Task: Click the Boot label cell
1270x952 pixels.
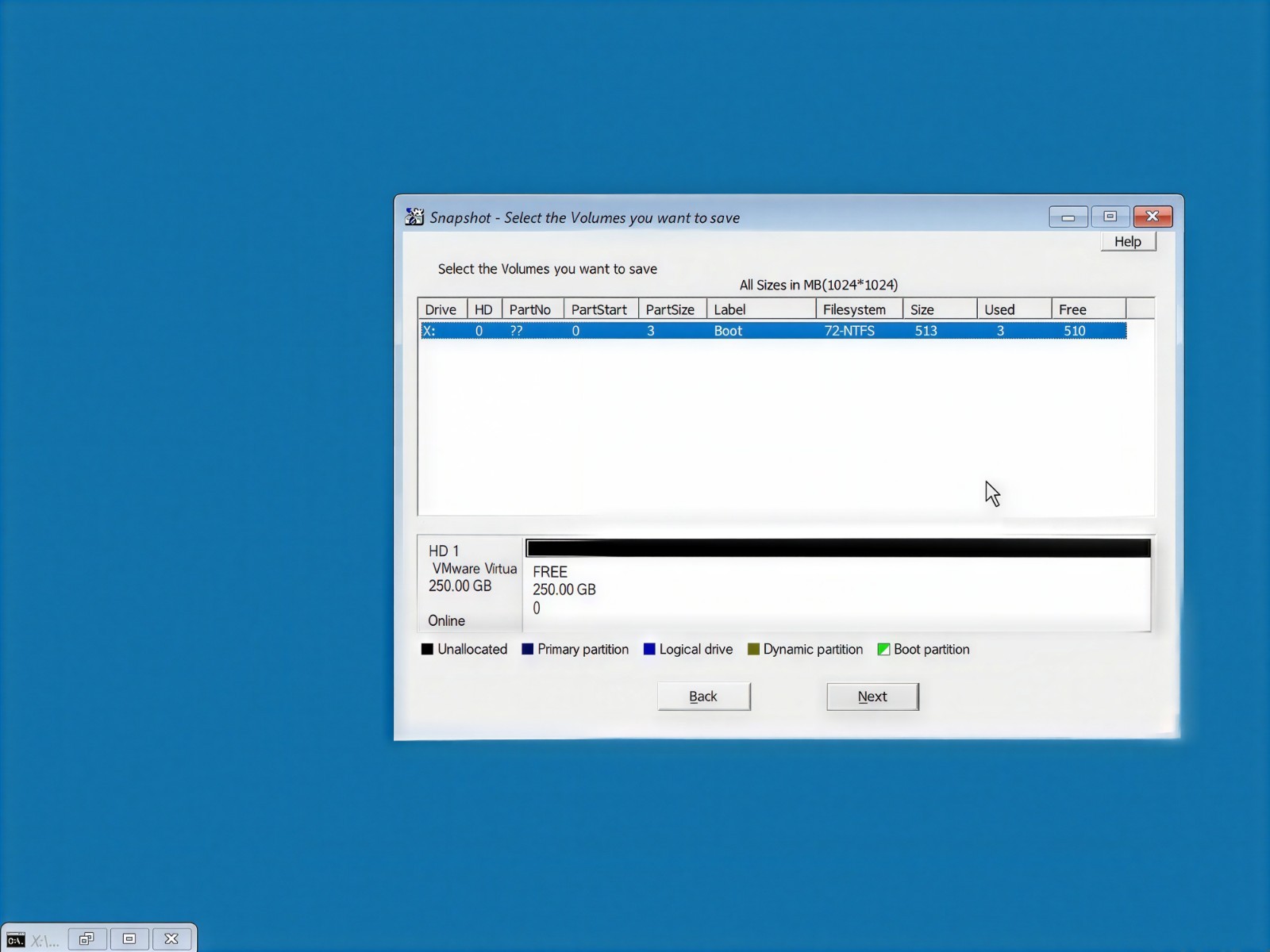Action: (728, 331)
